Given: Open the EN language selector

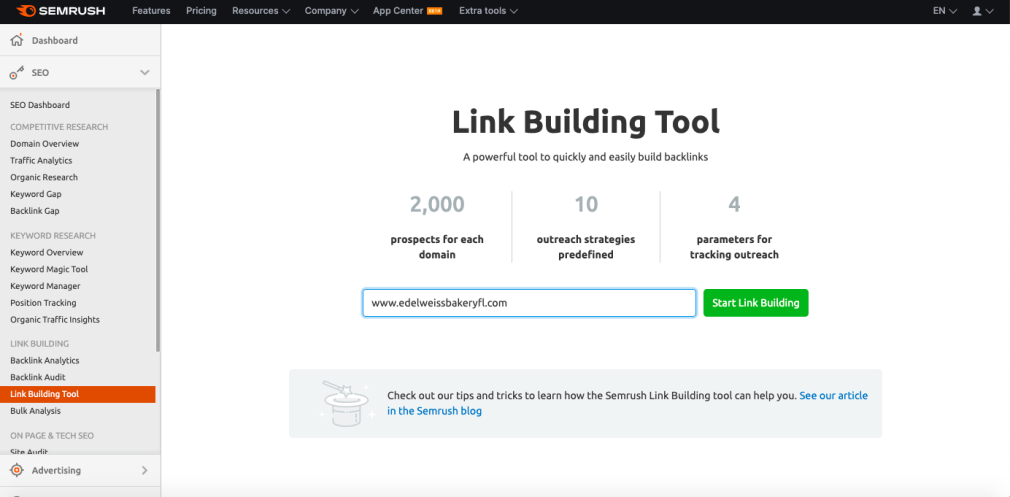Looking at the screenshot, I should click(944, 11).
